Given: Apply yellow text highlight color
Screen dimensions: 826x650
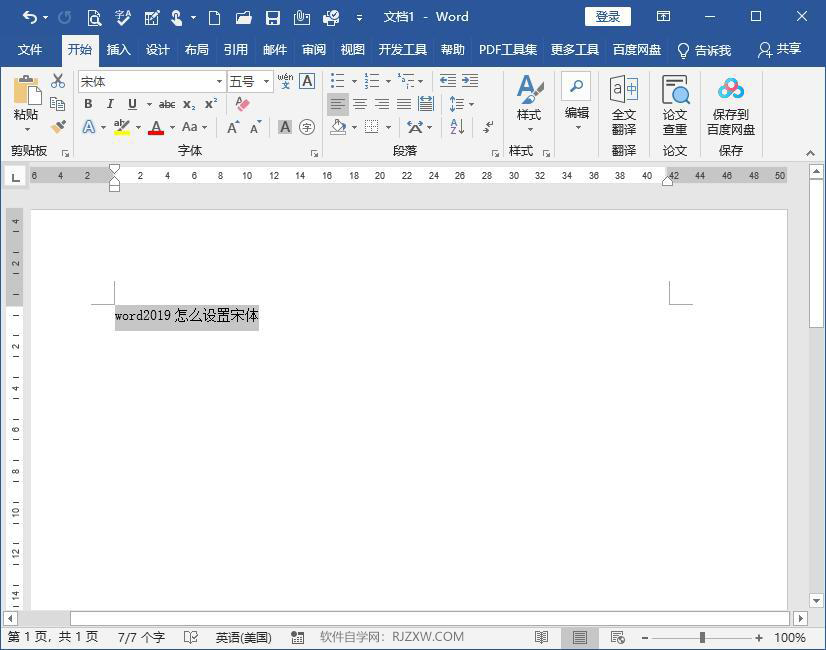Looking at the screenshot, I should pyautogui.click(x=120, y=127).
